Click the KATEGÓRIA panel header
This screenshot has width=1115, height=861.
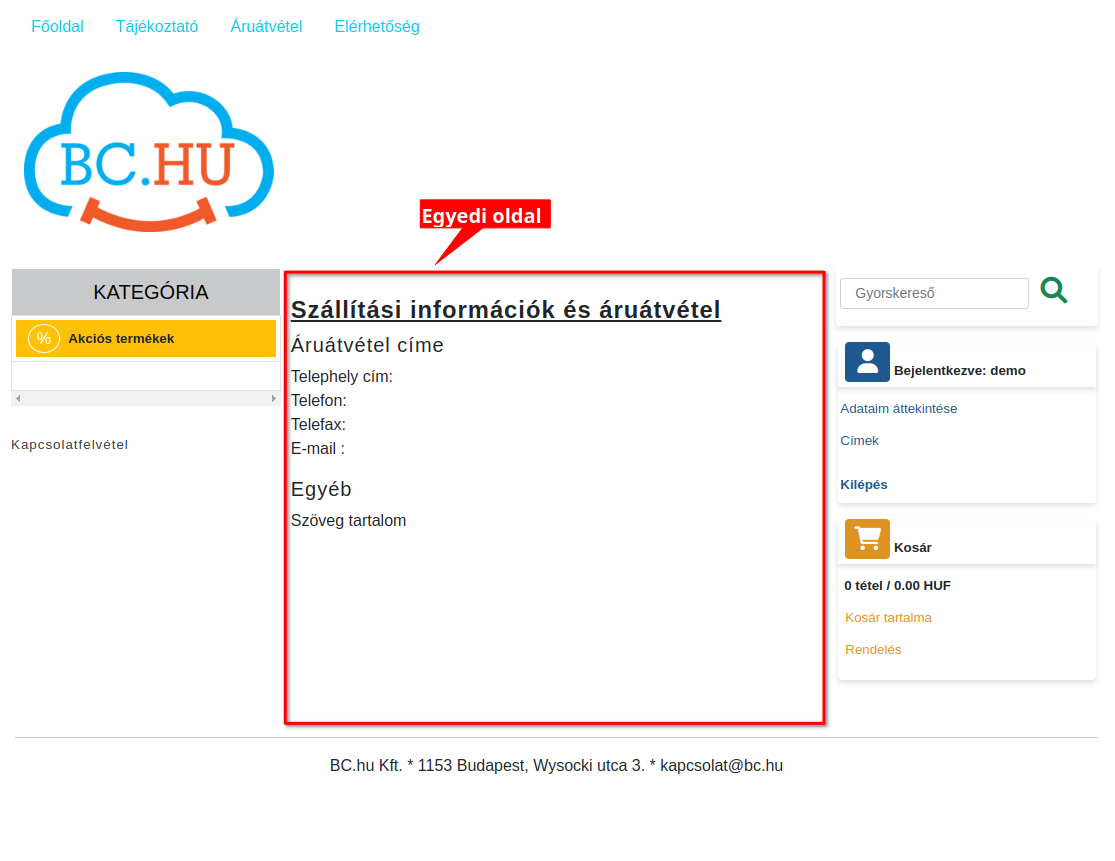pyautogui.click(x=146, y=292)
